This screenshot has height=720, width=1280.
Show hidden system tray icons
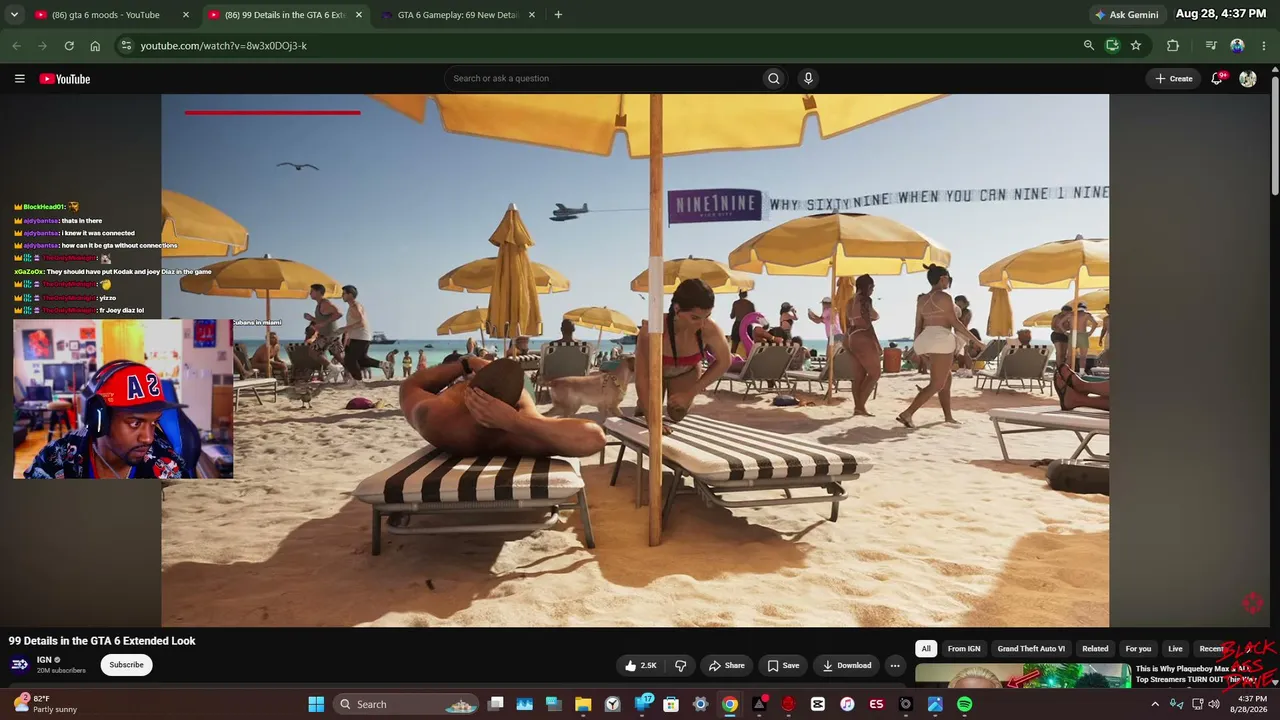[1155, 704]
